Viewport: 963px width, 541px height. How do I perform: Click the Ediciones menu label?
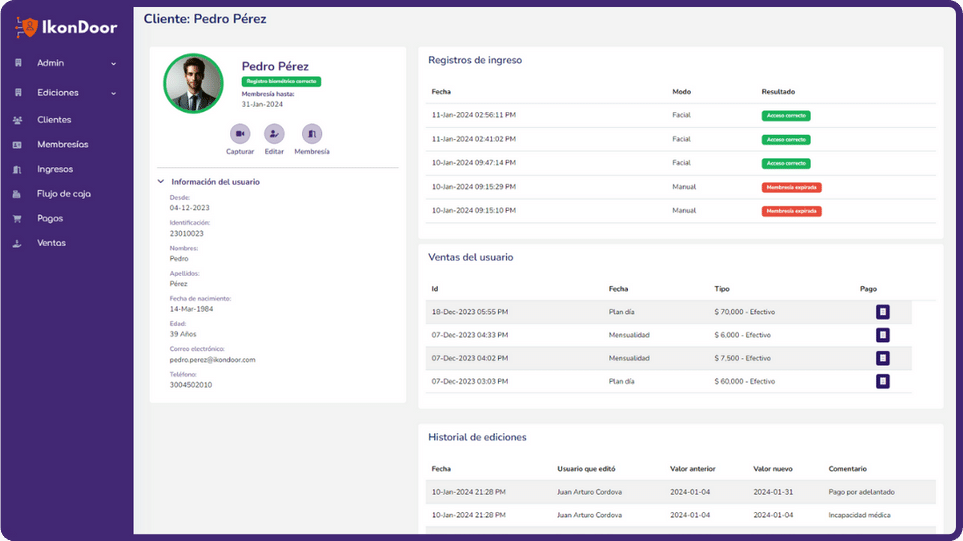tap(58, 93)
